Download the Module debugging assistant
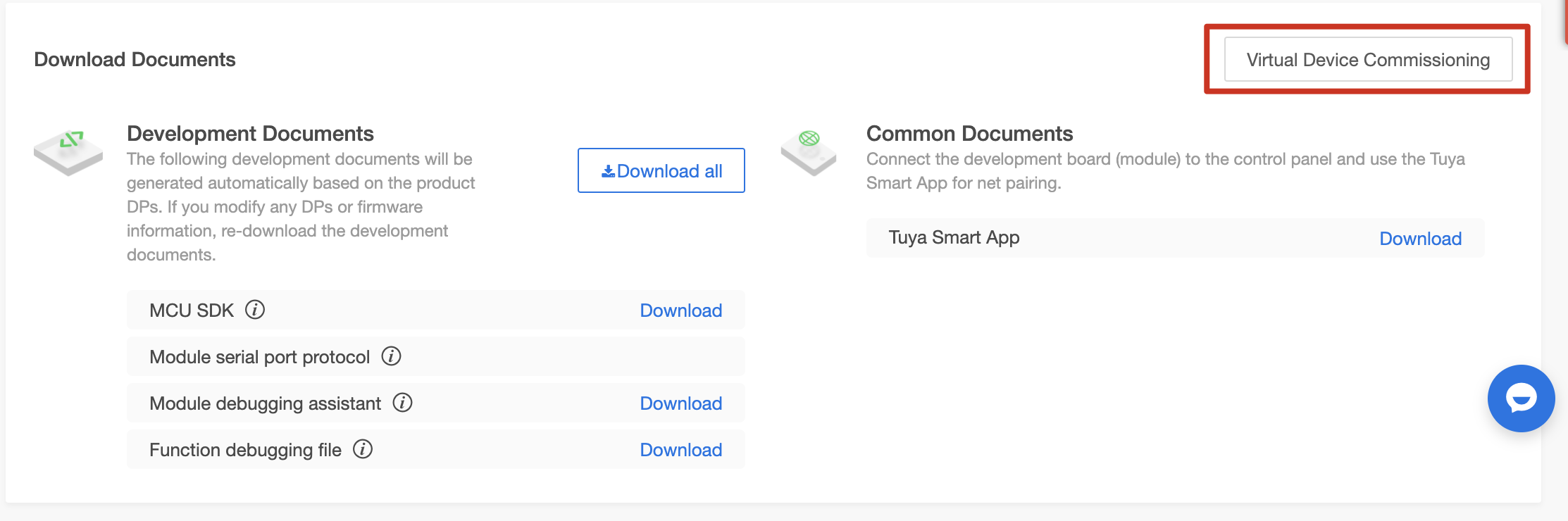 point(680,403)
